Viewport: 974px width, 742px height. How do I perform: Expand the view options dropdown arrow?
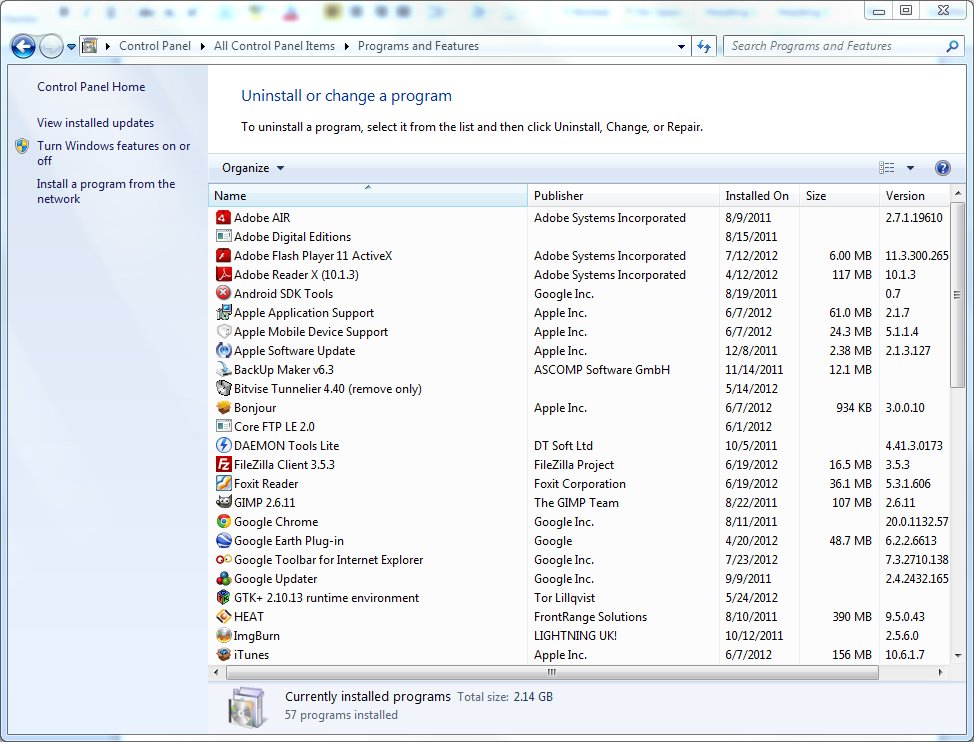pyautogui.click(x=910, y=168)
